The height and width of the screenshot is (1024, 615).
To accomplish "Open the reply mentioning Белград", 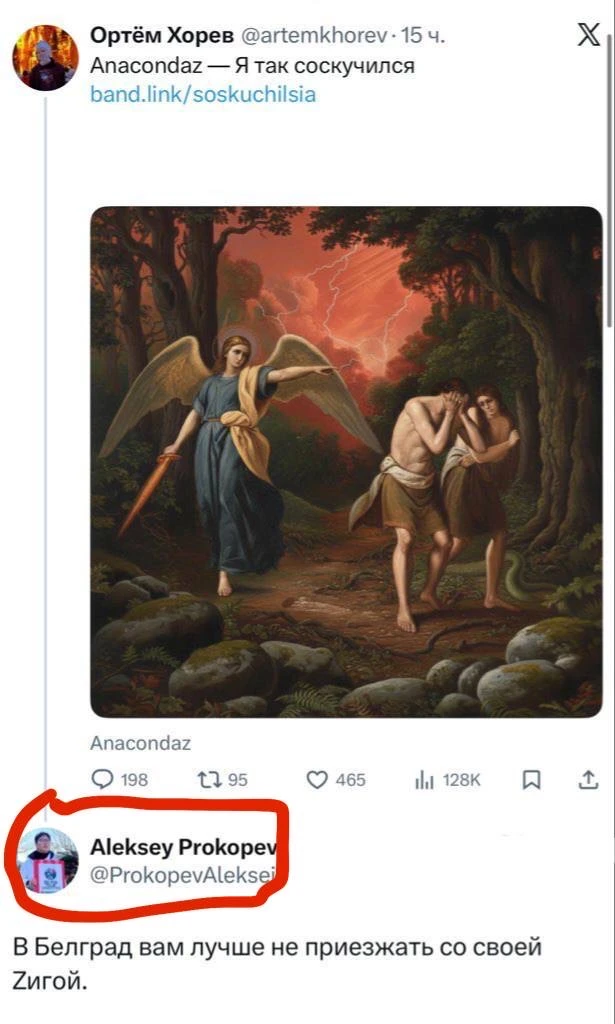I will coord(276,959).
